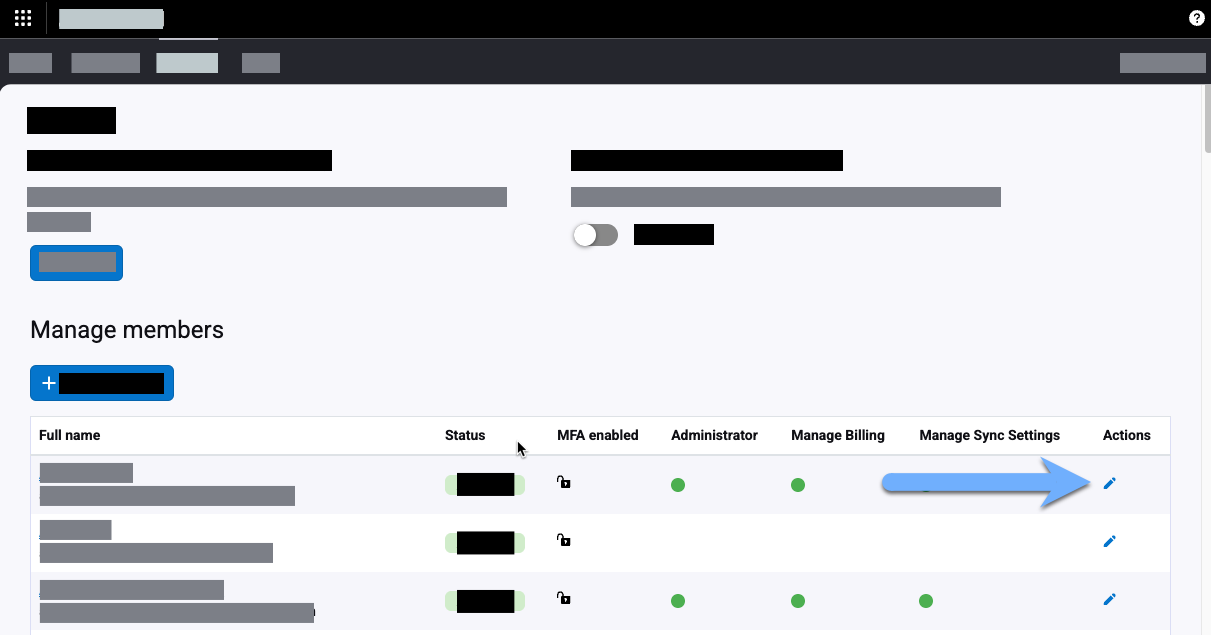Click the Manage members heading
Image resolution: width=1211 pixels, height=635 pixels.
click(x=127, y=329)
